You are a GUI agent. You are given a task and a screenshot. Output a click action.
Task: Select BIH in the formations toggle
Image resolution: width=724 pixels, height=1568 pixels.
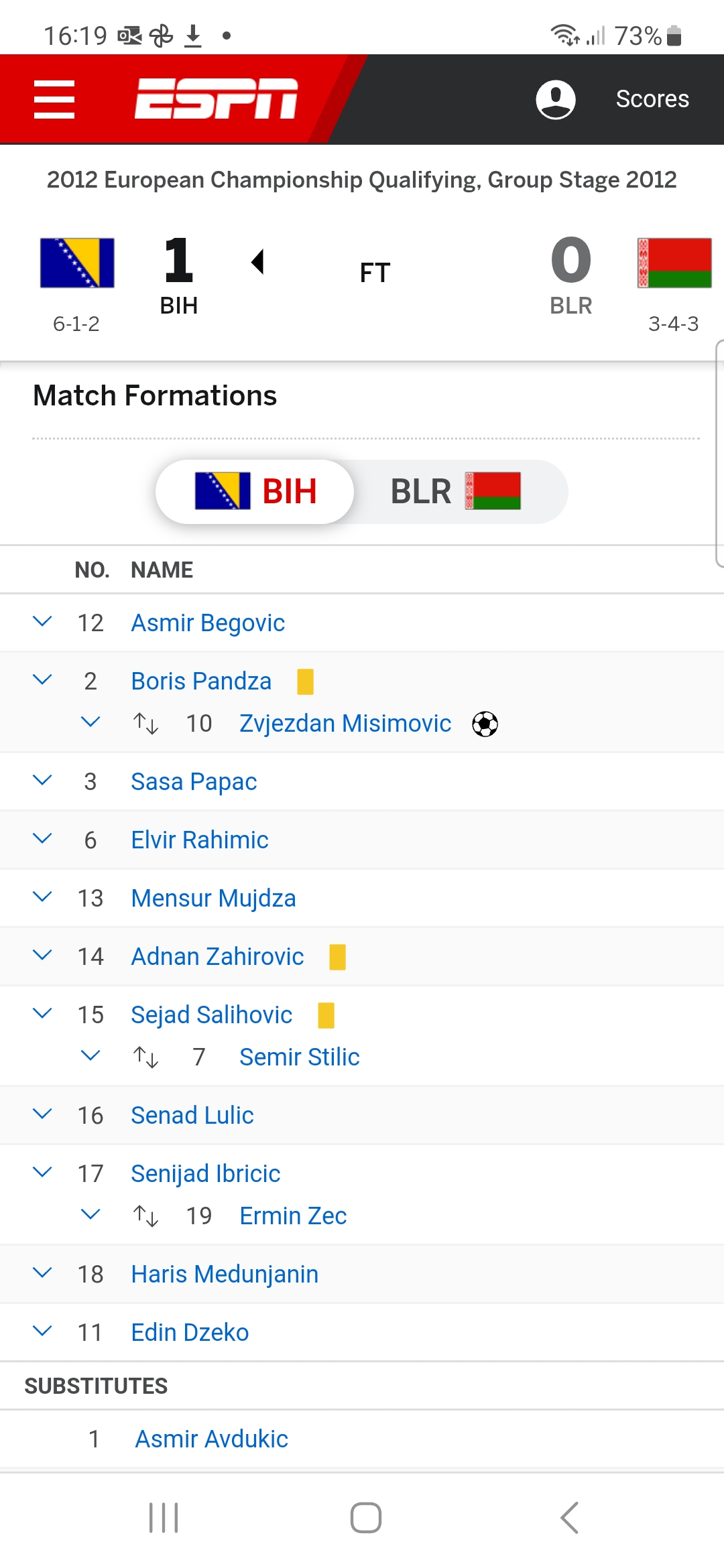pos(255,491)
